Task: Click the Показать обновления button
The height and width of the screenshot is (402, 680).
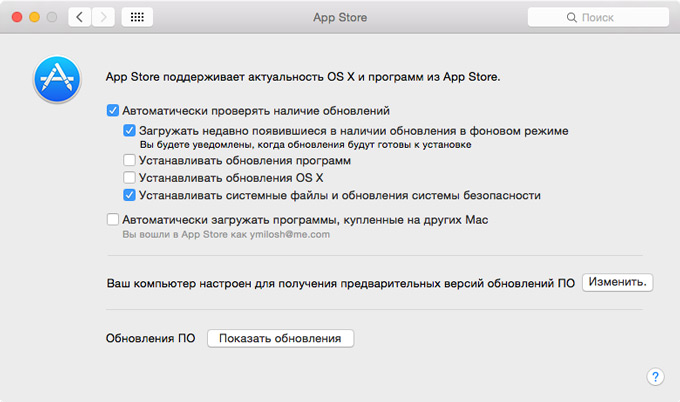Action: click(x=280, y=338)
